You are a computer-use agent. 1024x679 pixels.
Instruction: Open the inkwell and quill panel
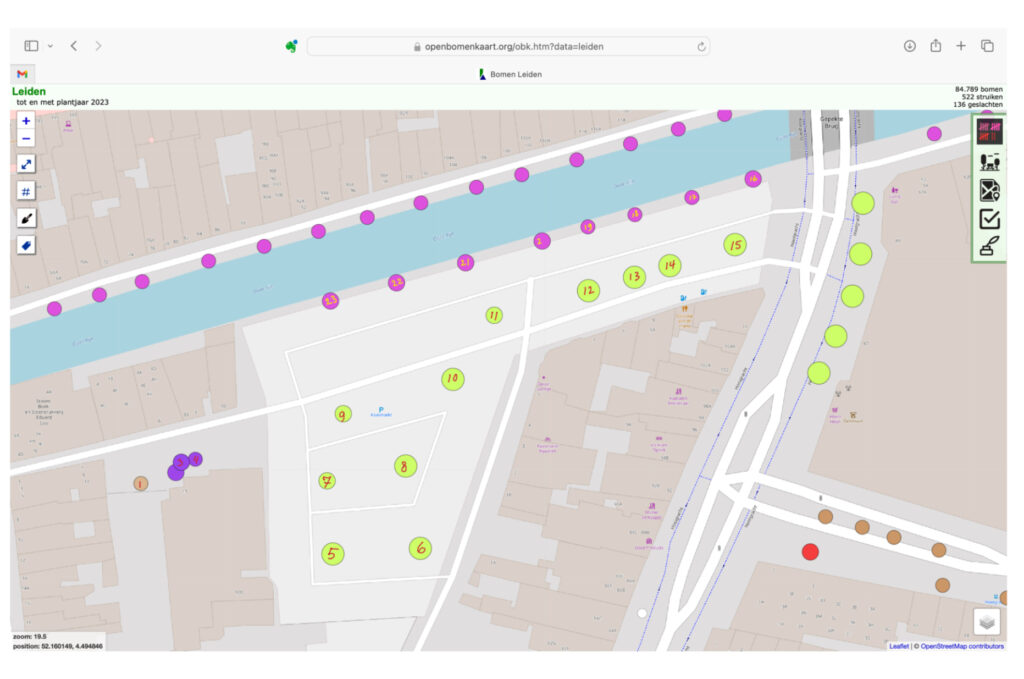[x=989, y=247]
